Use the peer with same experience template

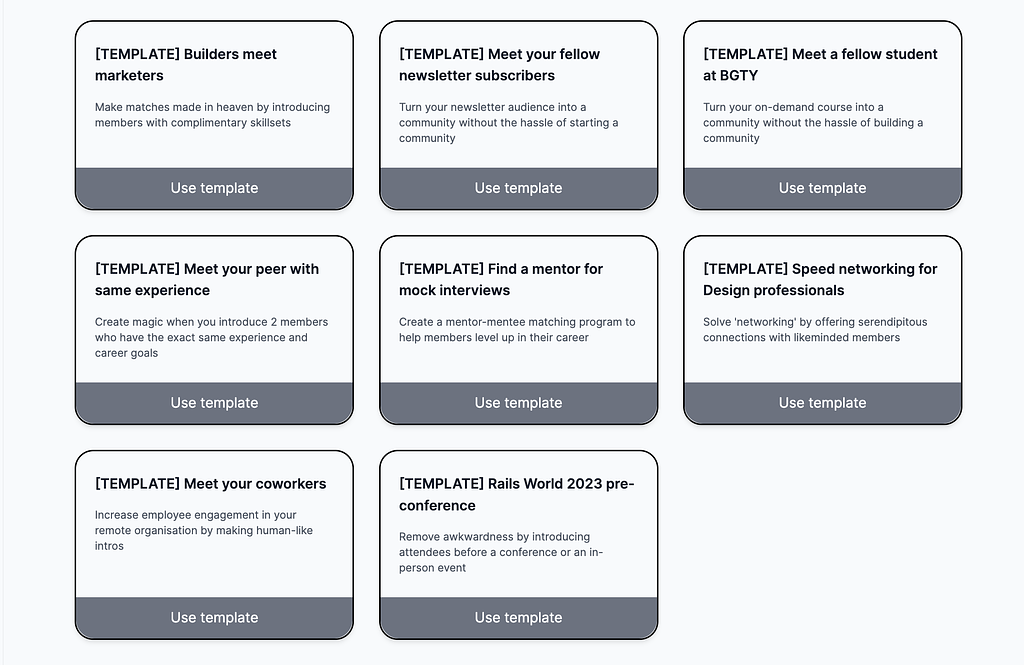pos(214,403)
